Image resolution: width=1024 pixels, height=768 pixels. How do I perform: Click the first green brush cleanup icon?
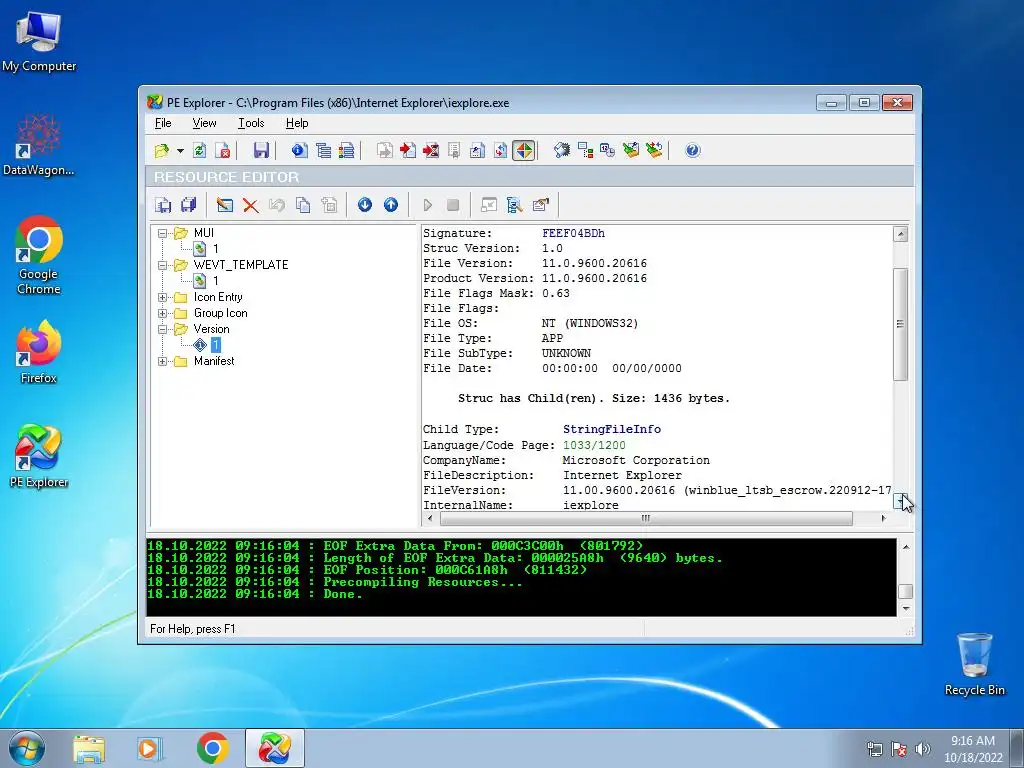pyautogui.click(x=631, y=151)
